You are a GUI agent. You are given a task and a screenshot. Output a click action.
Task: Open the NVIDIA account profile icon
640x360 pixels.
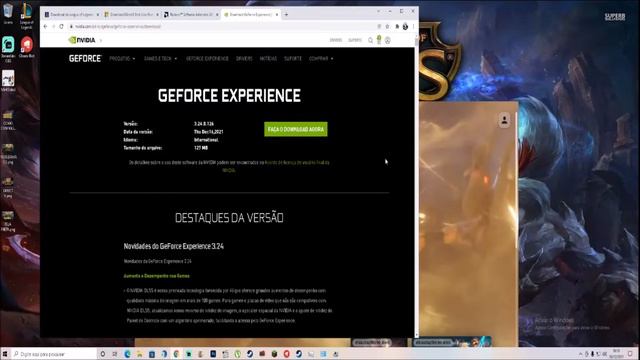(388, 40)
